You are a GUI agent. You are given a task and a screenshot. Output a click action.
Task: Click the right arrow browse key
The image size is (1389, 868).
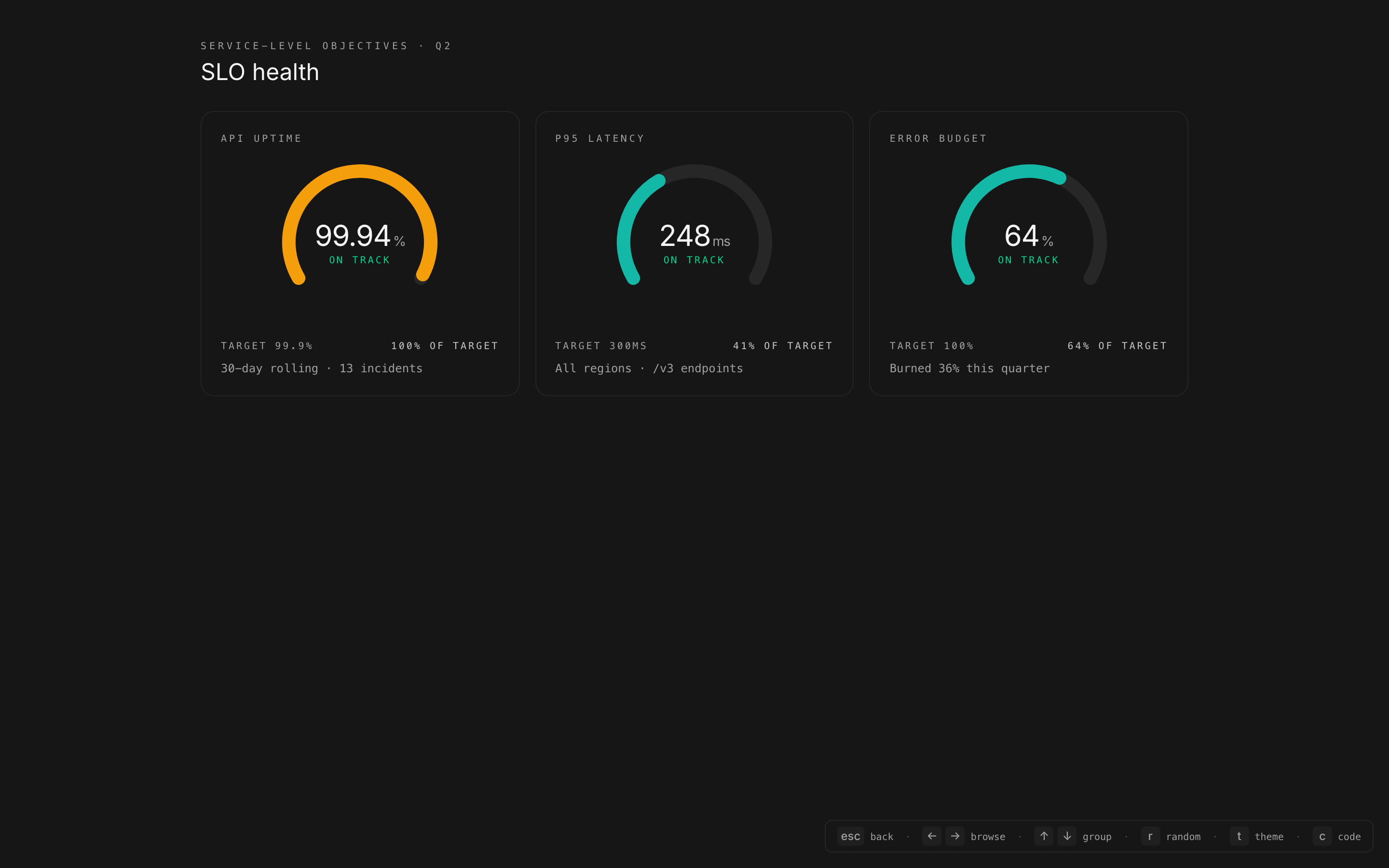(955, 836)
